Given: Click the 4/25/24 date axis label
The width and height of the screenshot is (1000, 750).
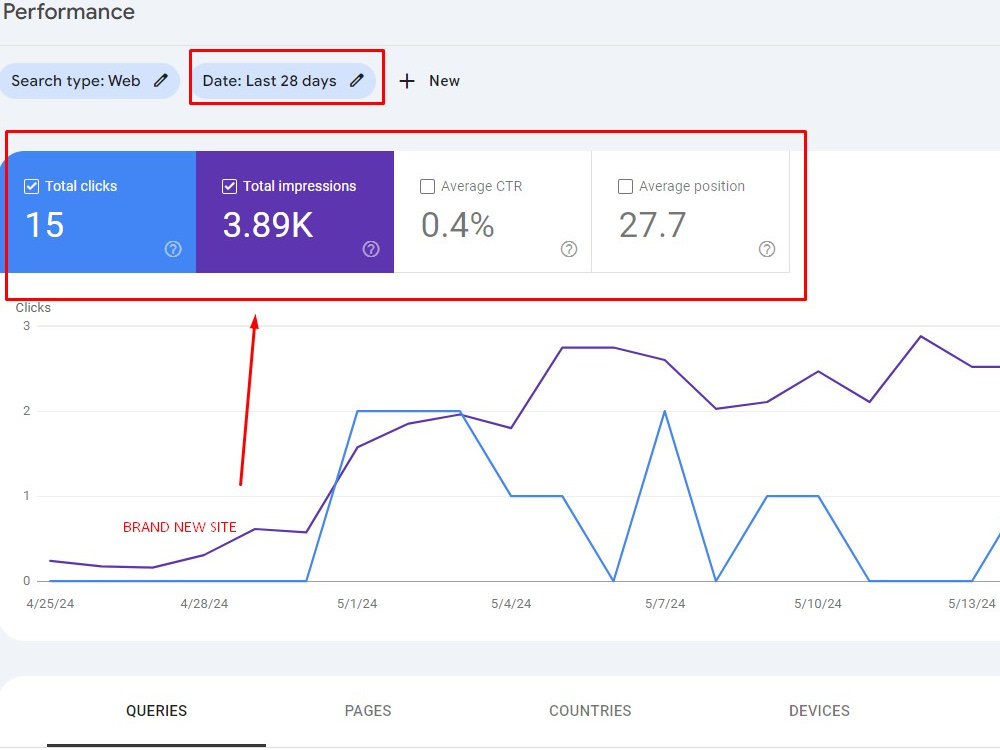Looking at the screenshot, I should (x=50, y=603).
